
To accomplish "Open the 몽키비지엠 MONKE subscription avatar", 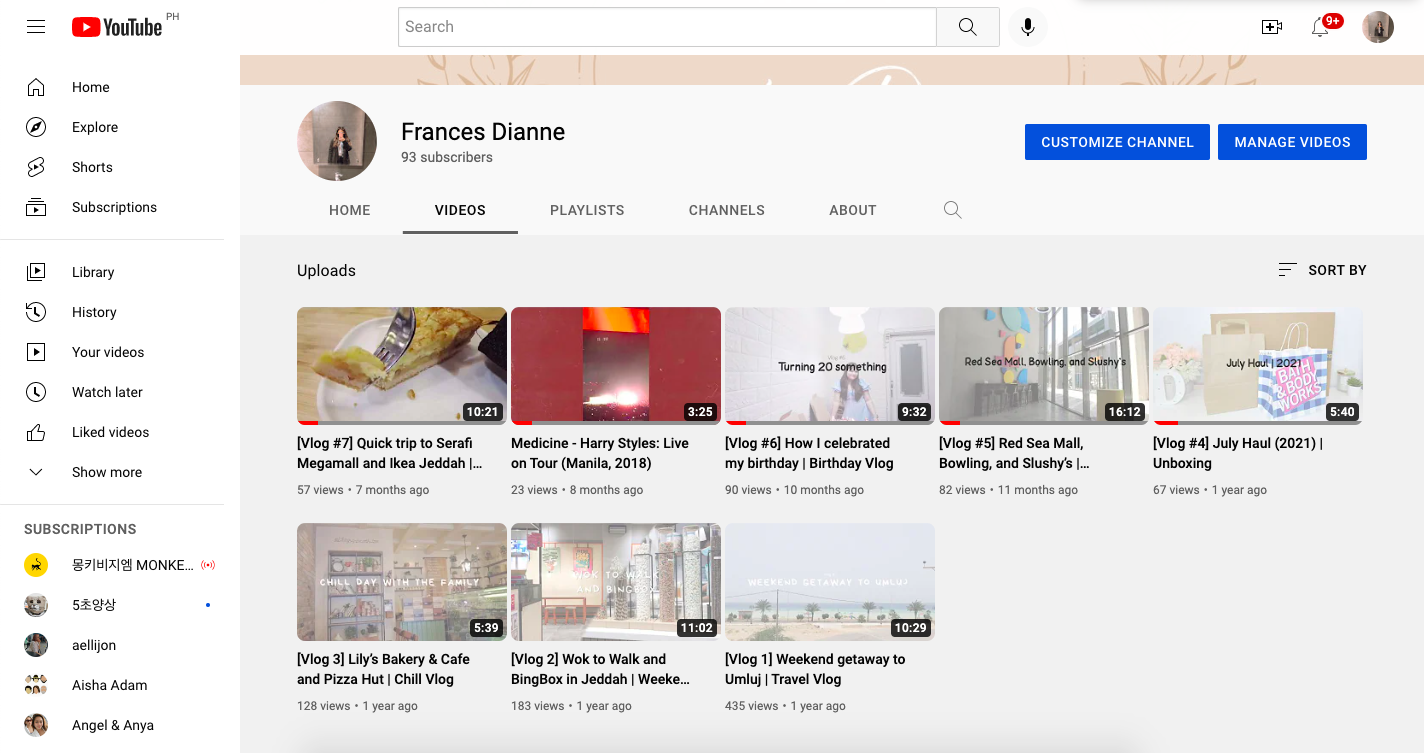I will pyautogui.click(x=36, y=565).
